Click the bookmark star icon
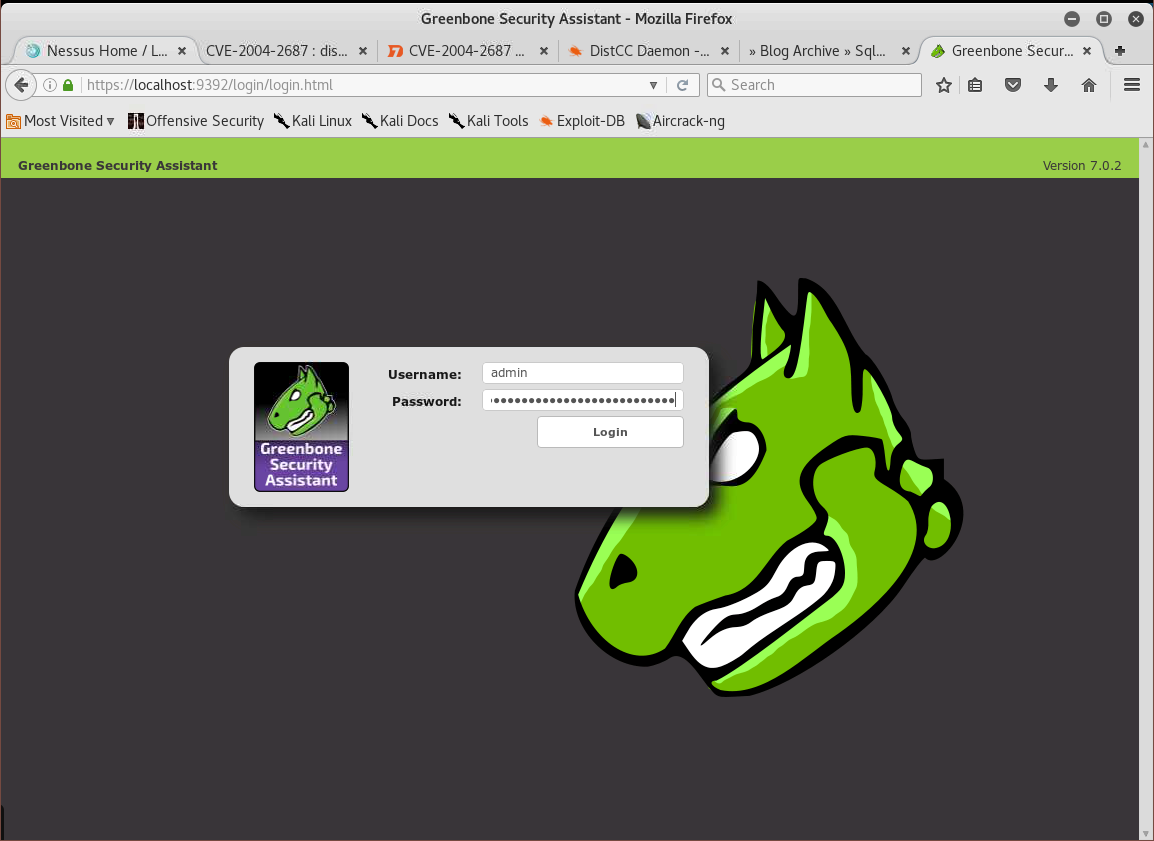The image size is (1154, 841). tap(943, 85)
